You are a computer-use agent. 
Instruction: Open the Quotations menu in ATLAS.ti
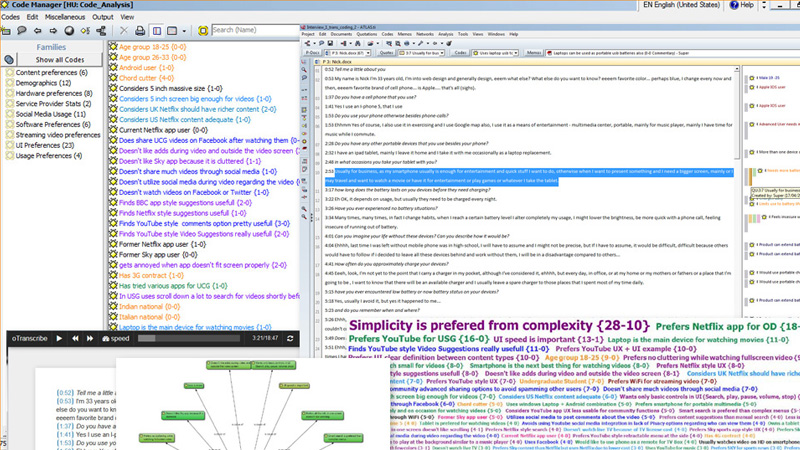click(x=366, y=34)
